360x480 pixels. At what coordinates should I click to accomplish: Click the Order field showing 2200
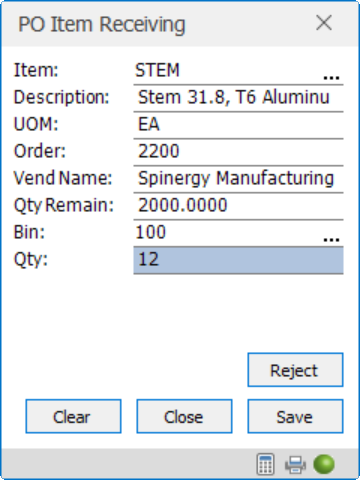[238, 152]
